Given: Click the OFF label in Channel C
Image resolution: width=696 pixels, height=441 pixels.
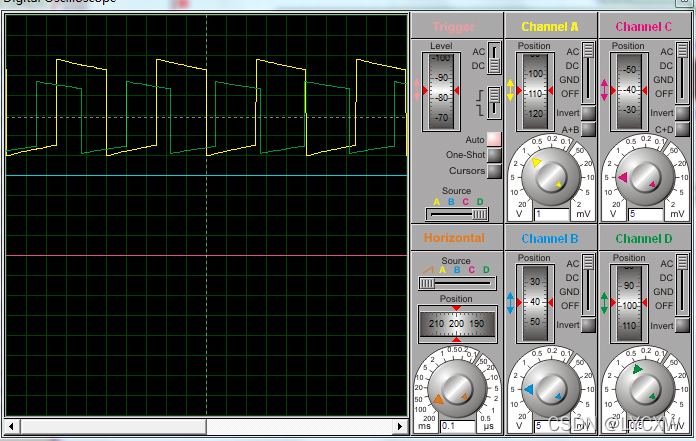Looking at the screenshot, I should (664, 94).
